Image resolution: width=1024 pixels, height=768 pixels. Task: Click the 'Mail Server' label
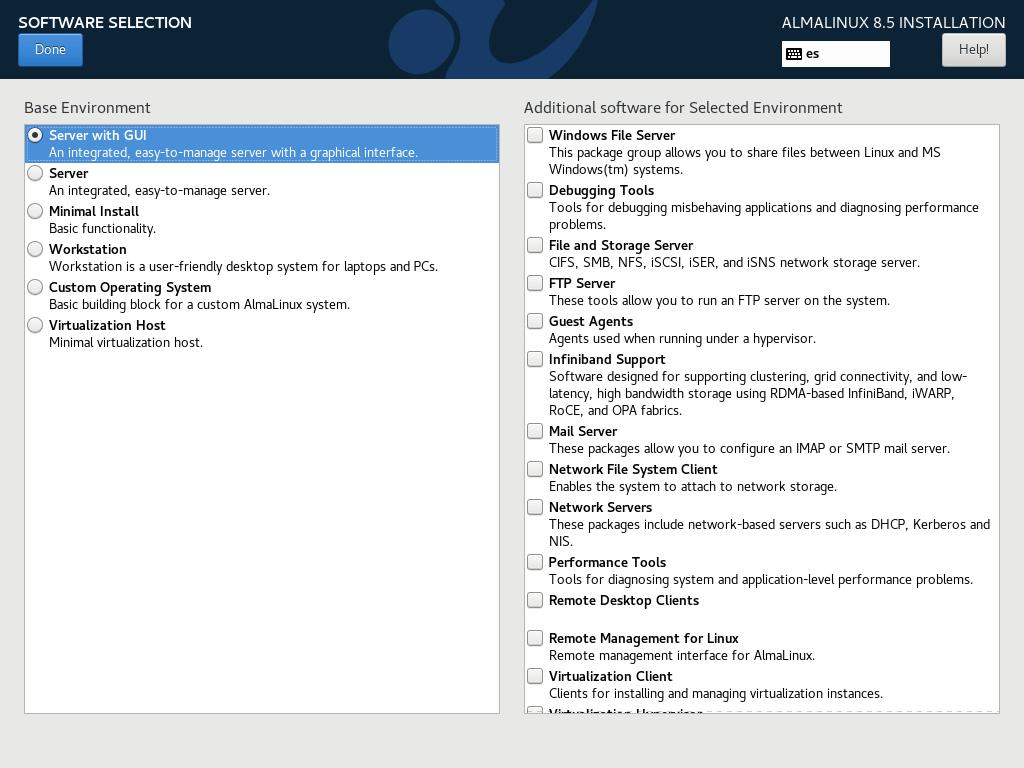(583, 431)
